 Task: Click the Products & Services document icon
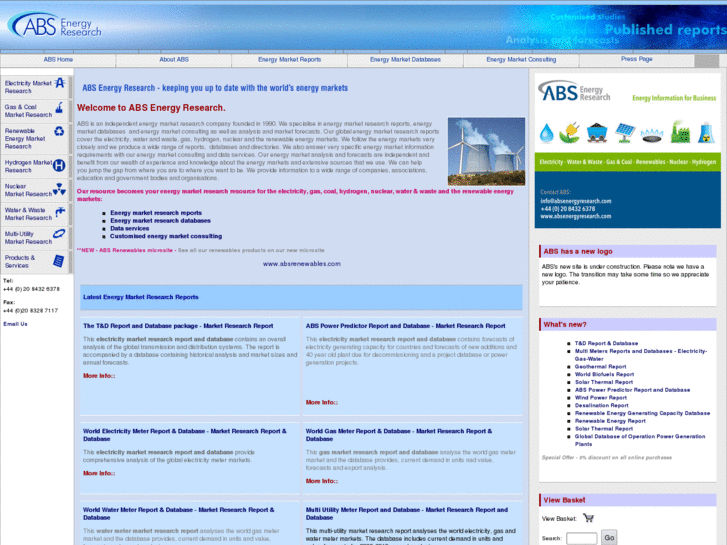click(58, 261)
